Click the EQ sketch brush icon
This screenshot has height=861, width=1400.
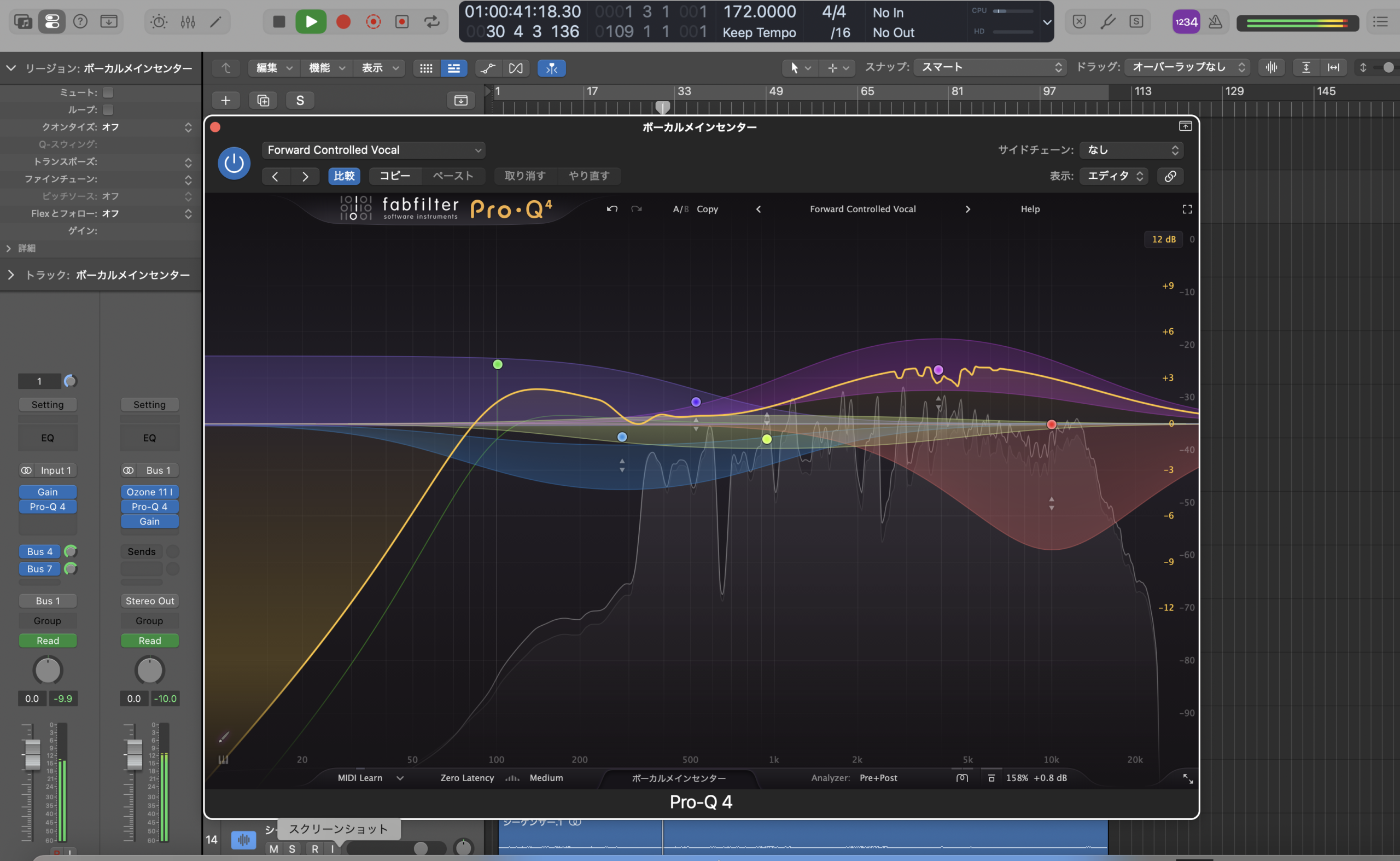pos(224,737)
